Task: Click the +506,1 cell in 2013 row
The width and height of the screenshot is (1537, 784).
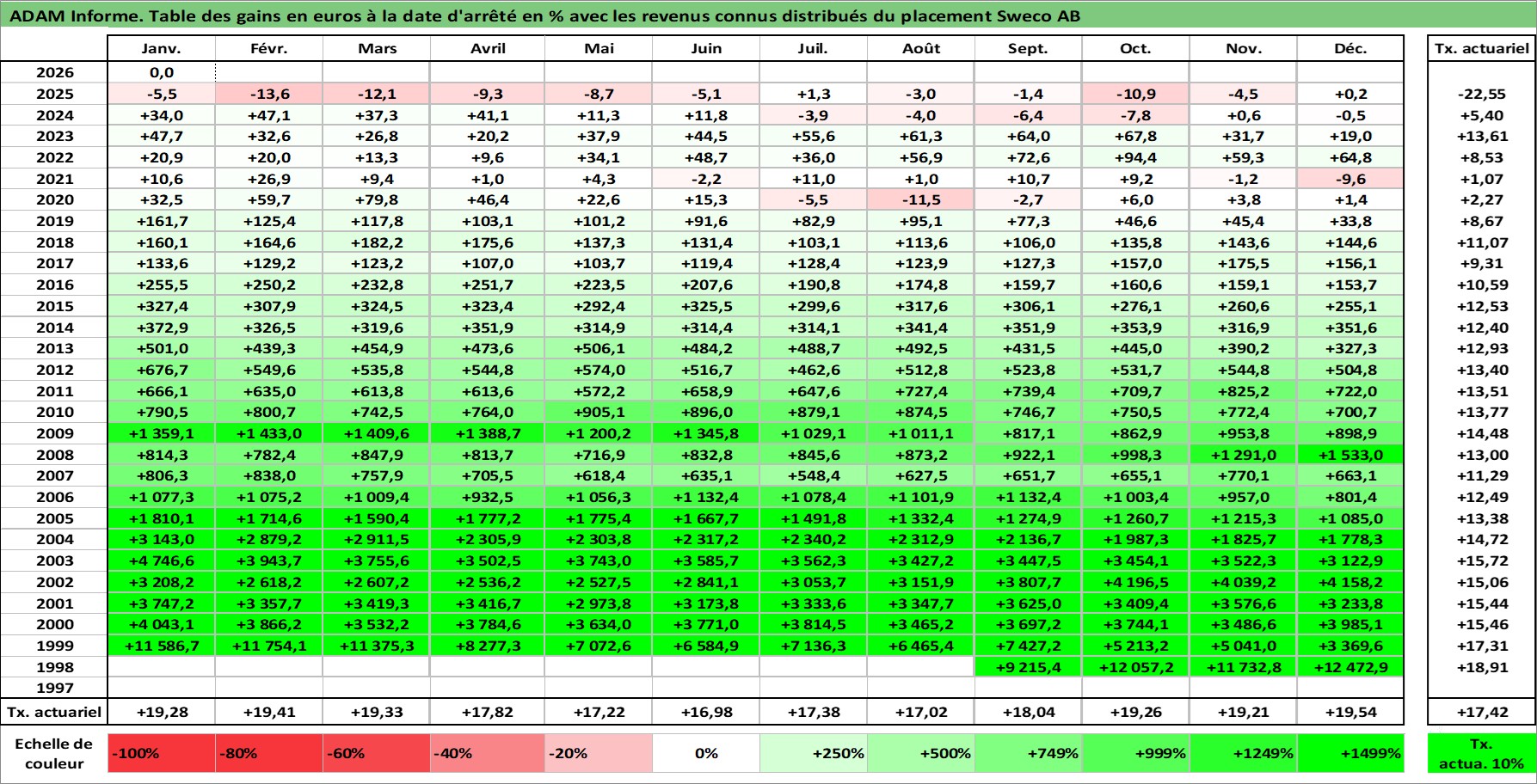Action: pyautogui.click(x=599, y=348)
